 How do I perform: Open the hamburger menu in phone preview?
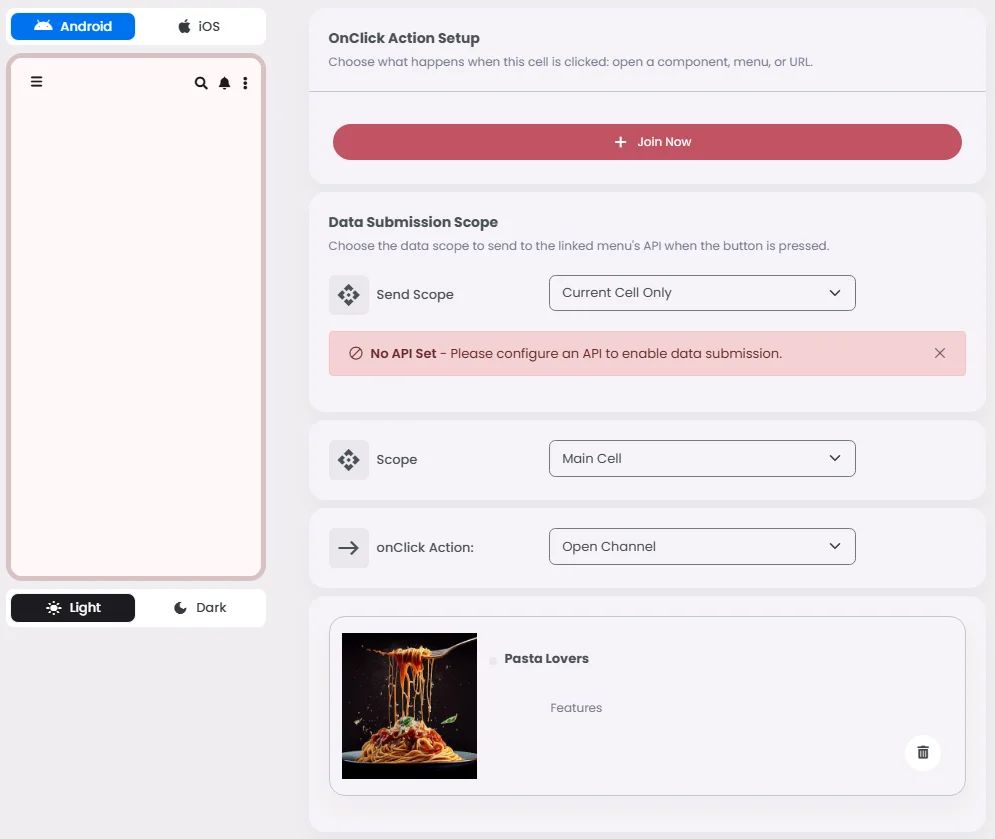(37, 82)
